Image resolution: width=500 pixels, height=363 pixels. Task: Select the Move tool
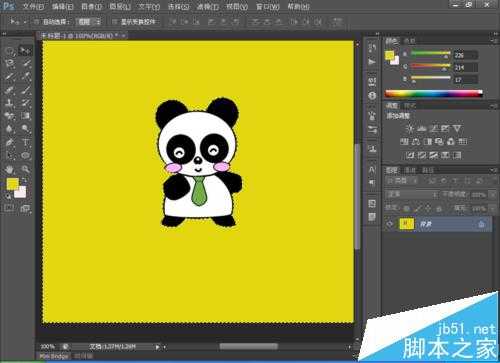(25, 51)
